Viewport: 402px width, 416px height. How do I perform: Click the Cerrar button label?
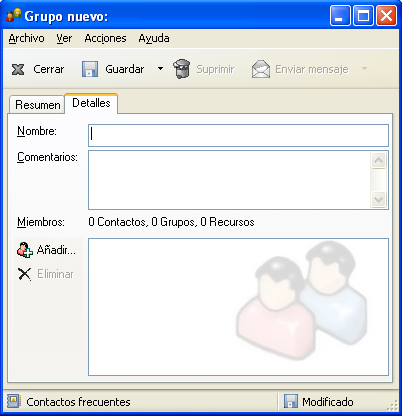pos(49,69)
